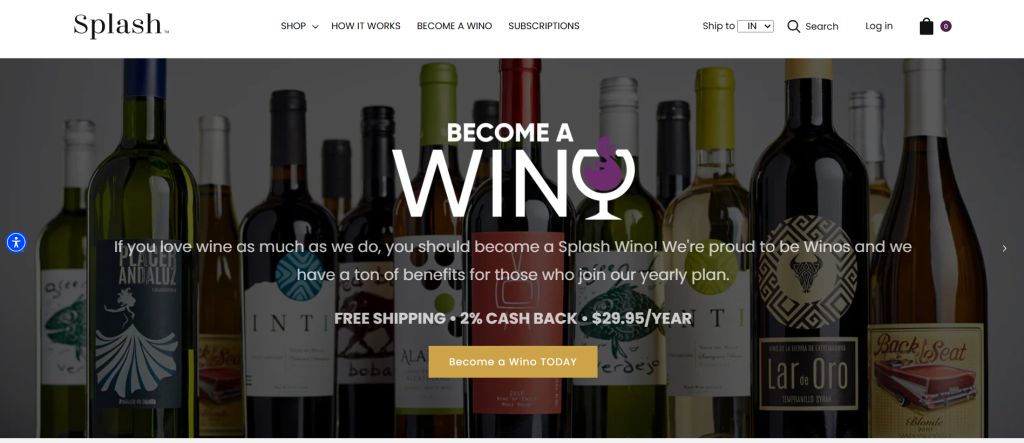
Task: Click the free shipping cash back tagline
Action: [513, 319]
